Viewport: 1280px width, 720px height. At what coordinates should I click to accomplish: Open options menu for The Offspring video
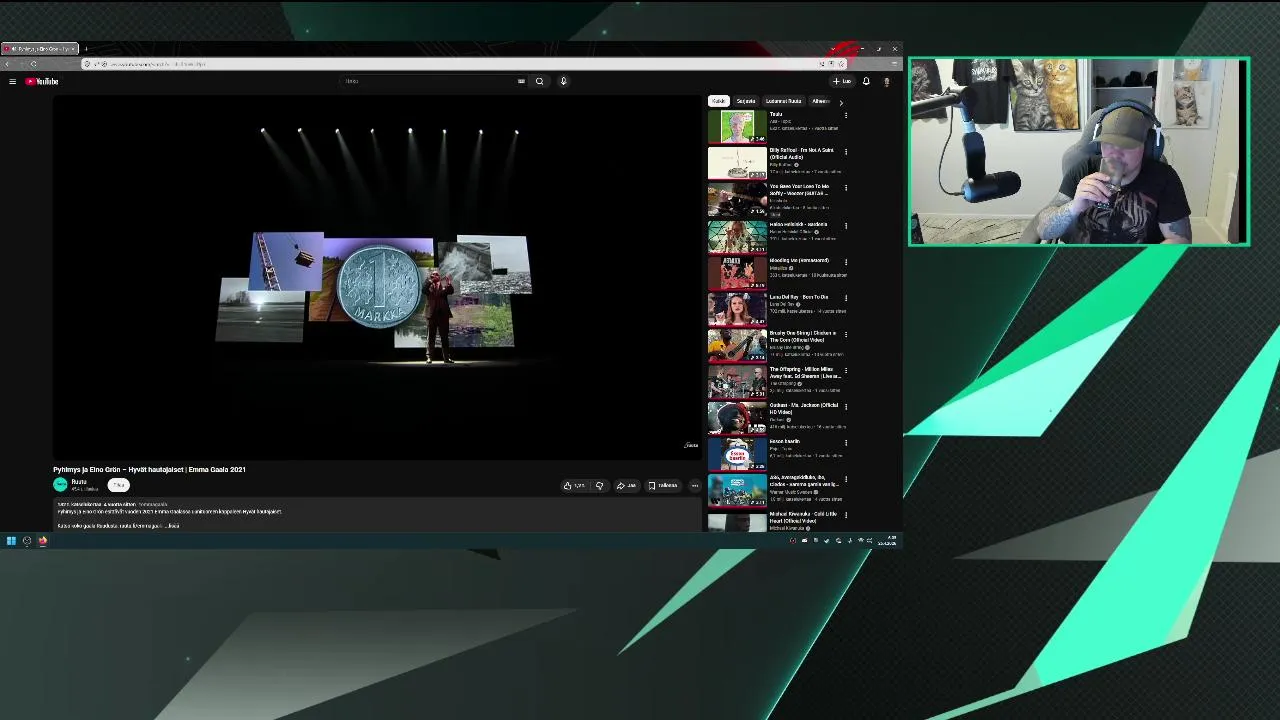click(x=846, y=370)
